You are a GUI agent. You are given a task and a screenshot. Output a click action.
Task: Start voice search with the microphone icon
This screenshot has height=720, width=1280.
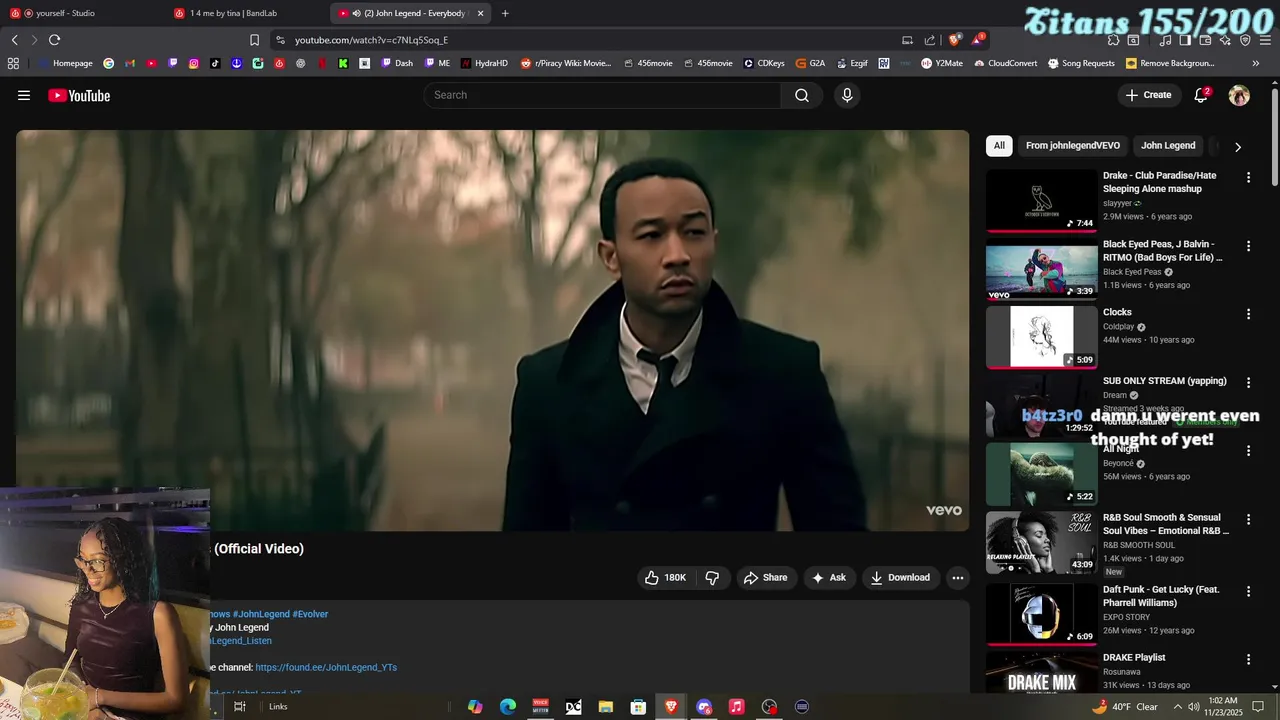point(847,95)
